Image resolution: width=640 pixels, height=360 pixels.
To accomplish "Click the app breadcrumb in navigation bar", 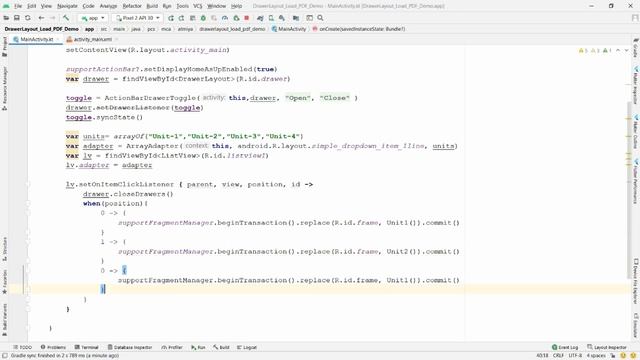I will point(89,29).
